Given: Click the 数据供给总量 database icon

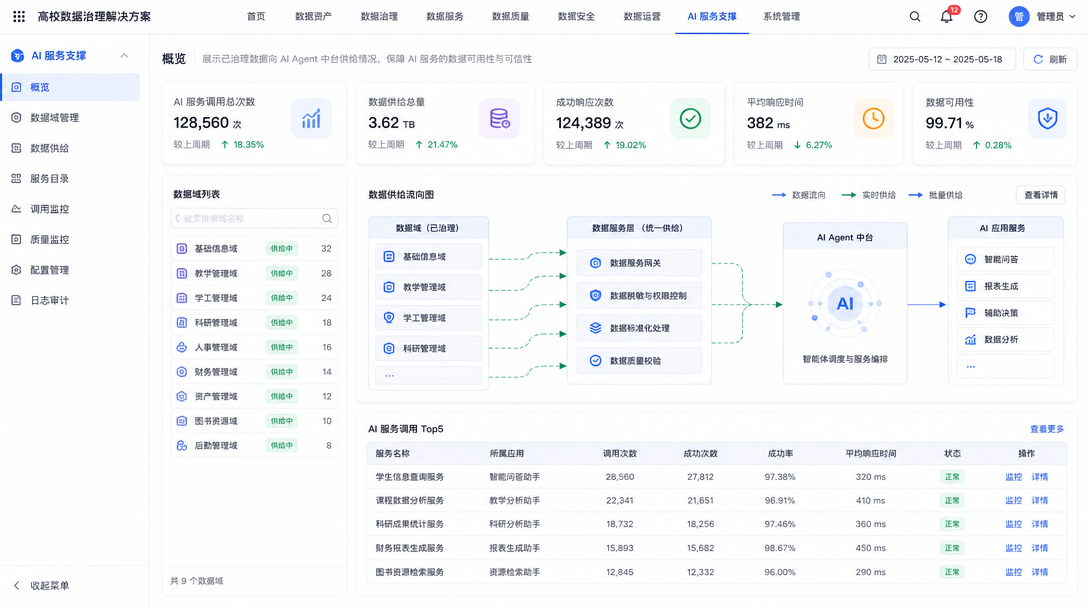Looking at the screenshot, I should 500,119.
